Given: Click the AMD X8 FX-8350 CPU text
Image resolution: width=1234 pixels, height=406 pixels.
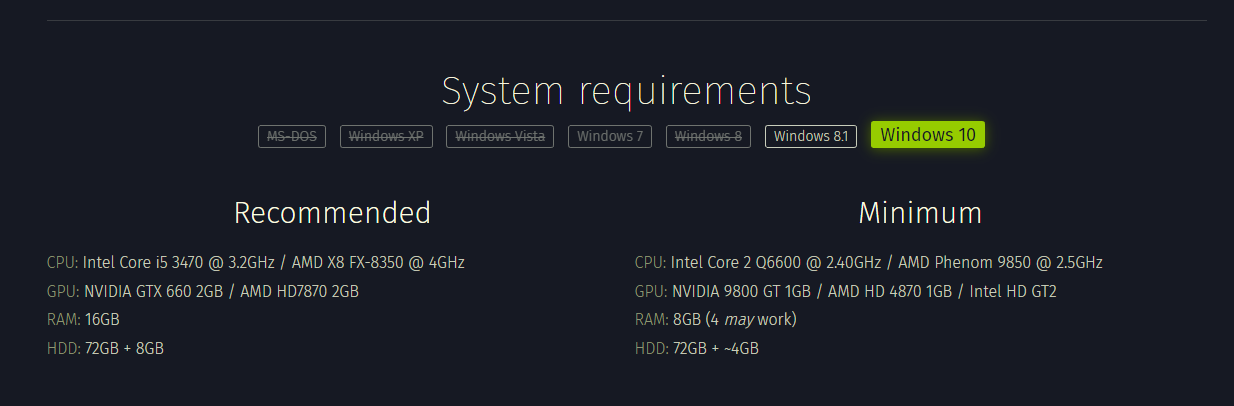Looking at the screenshot, I should 378,263.
